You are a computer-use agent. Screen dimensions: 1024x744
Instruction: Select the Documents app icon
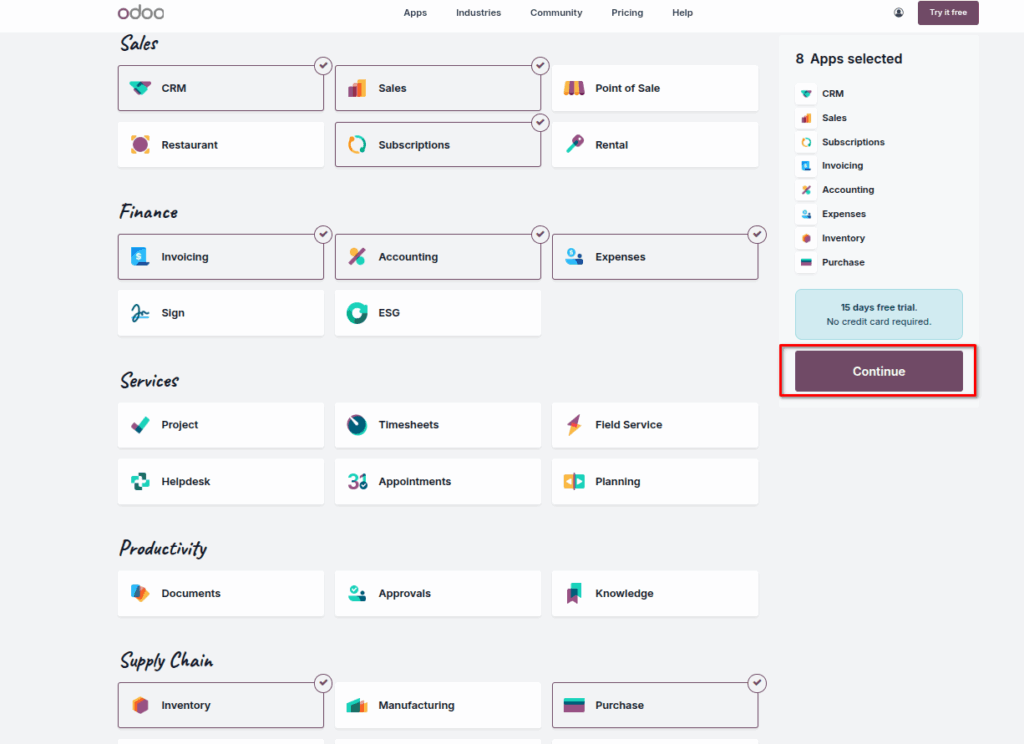pos(140,593)
